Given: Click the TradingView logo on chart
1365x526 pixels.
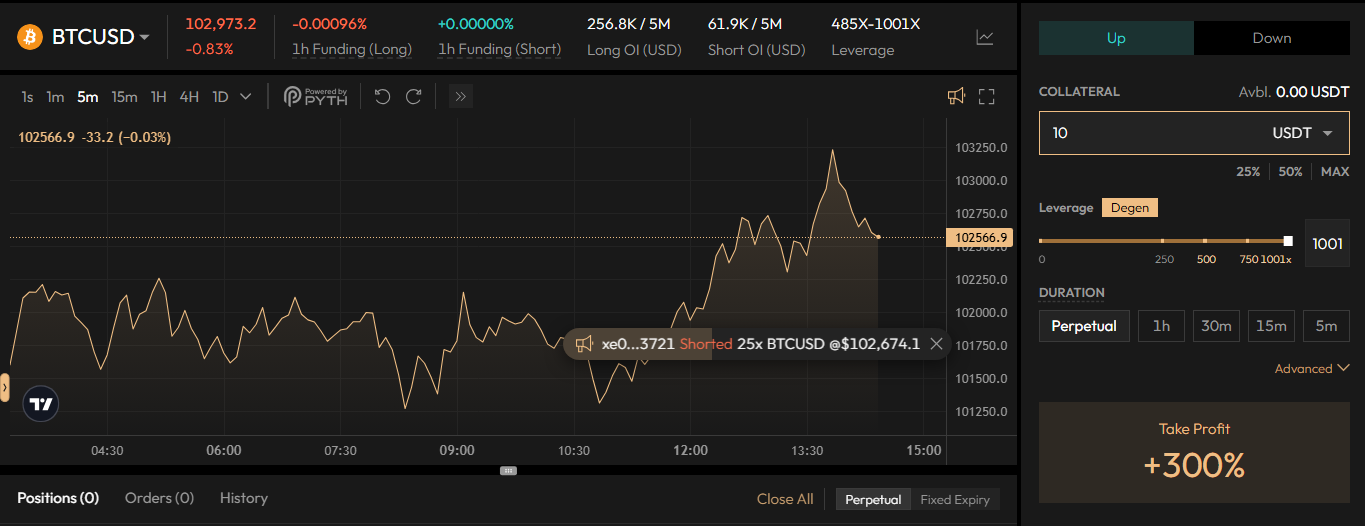Looking at the screenshot, I should (x=41, y=405).
